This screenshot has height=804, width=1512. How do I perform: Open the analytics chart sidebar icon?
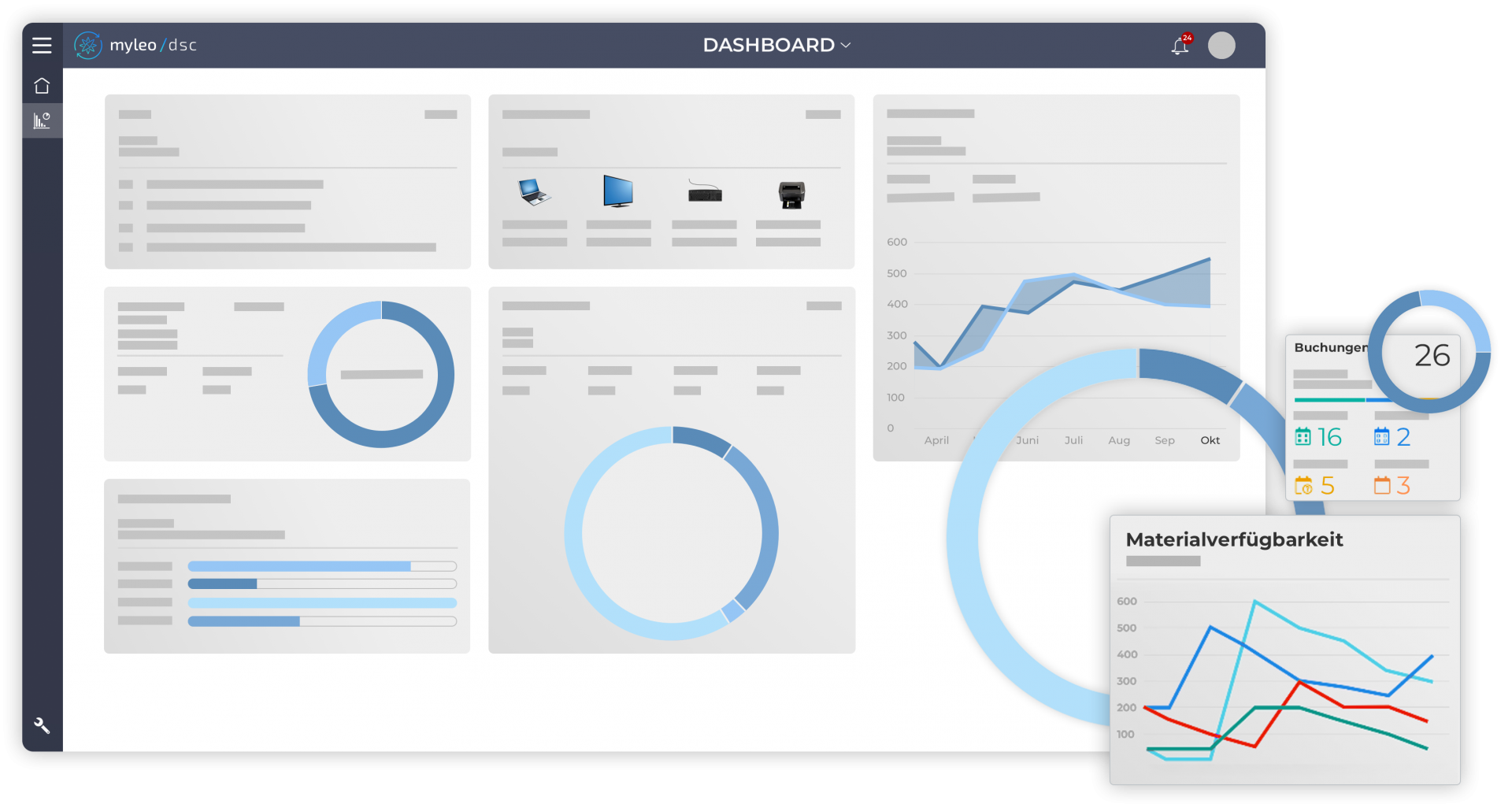point(42,120)
